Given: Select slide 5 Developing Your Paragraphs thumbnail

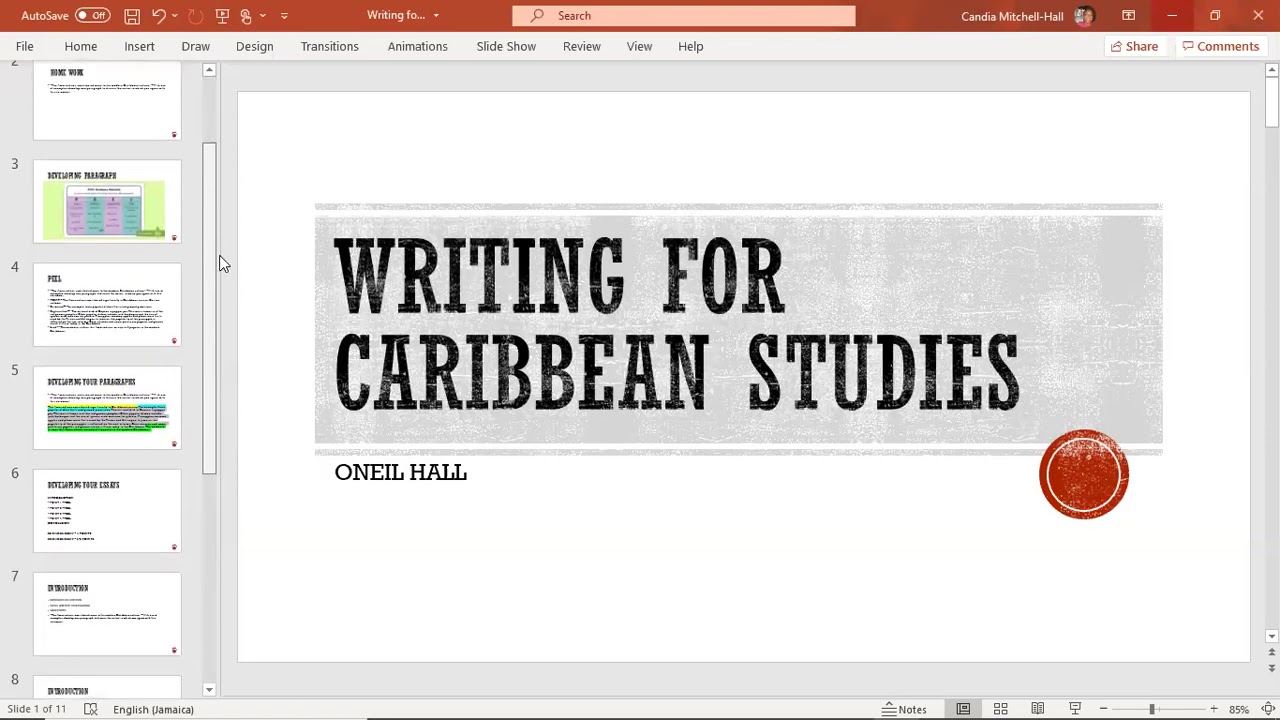Looking at the screenshot, I should click(107, 407).
